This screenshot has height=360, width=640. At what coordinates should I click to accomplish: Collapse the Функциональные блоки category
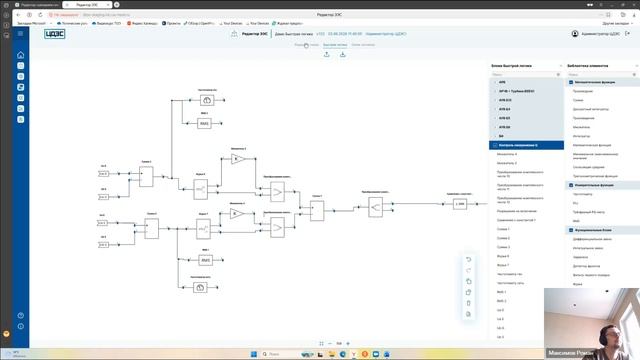pyautogui.click(x=571, y=230)
